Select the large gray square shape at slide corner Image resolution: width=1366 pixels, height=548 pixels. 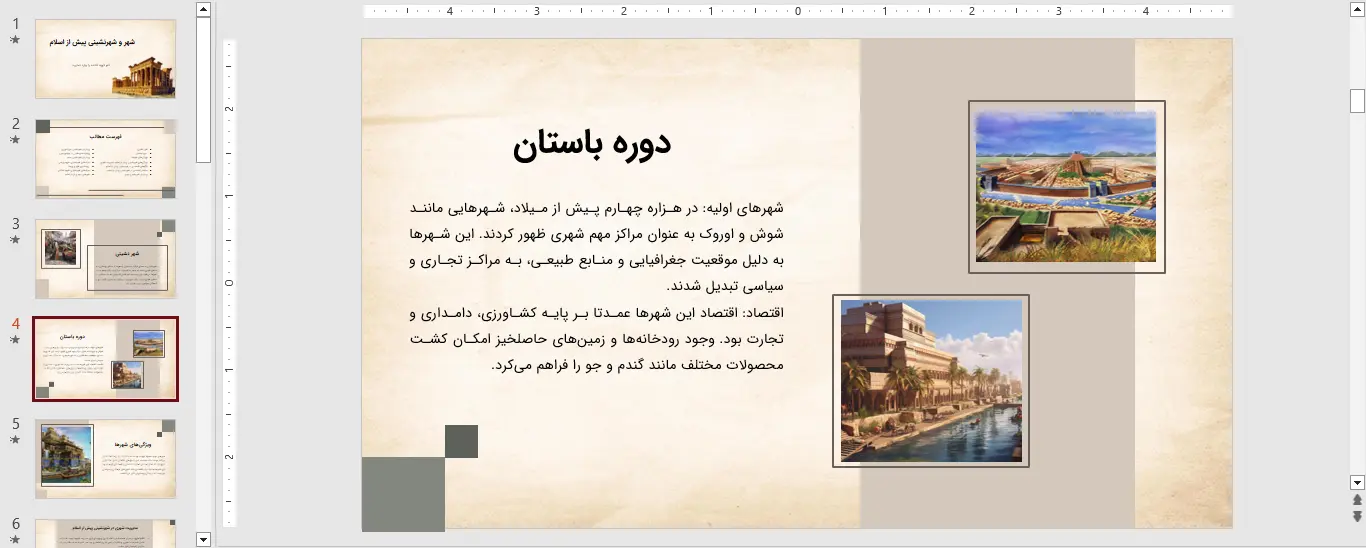[403, 494]
